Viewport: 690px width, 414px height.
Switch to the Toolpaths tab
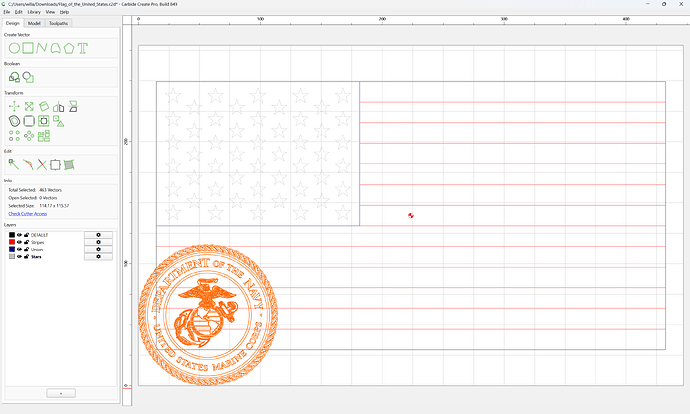[x=59, y=23]
